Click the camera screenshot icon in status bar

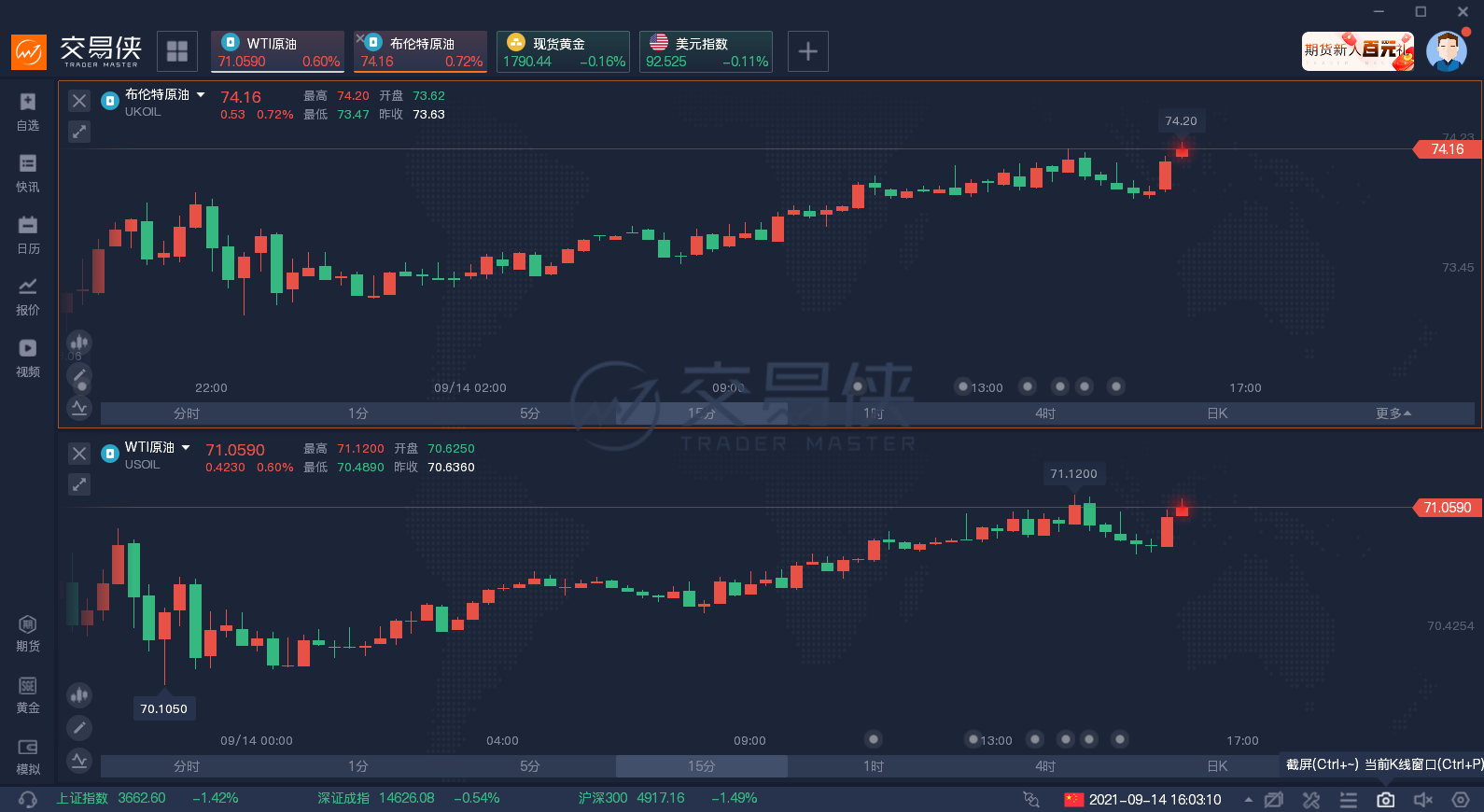(x=1385, y=800)
